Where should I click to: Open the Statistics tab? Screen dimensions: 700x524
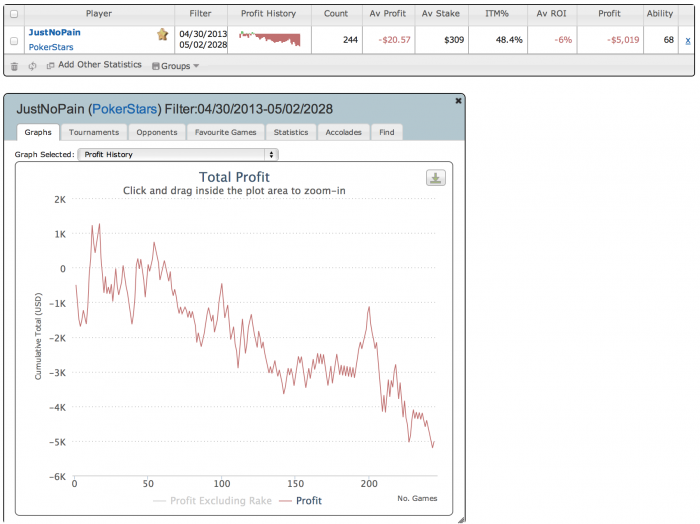pos(291,132)
